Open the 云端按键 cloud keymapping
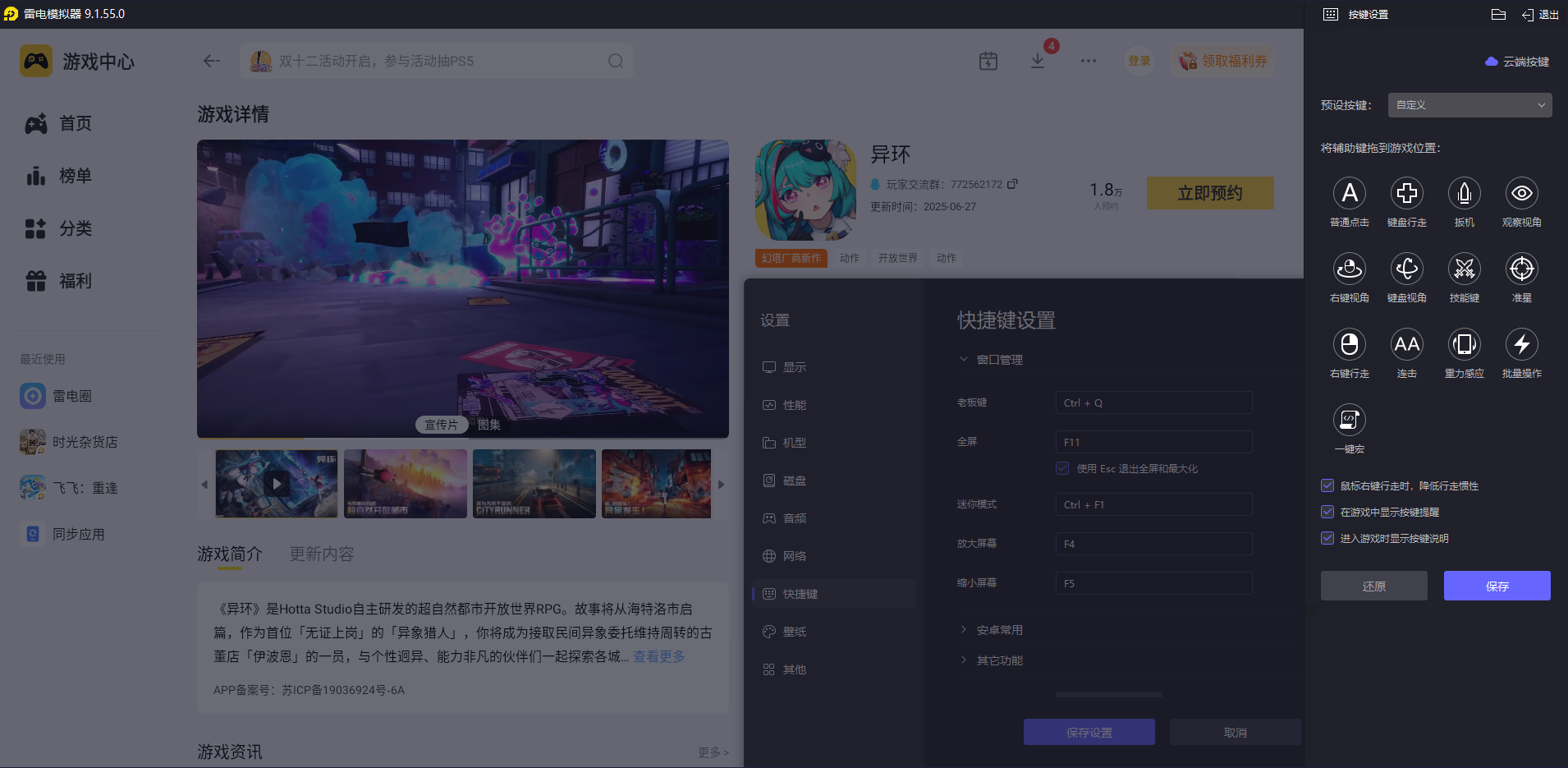Screen dimensions: 1568x768 click(1517, 62)
